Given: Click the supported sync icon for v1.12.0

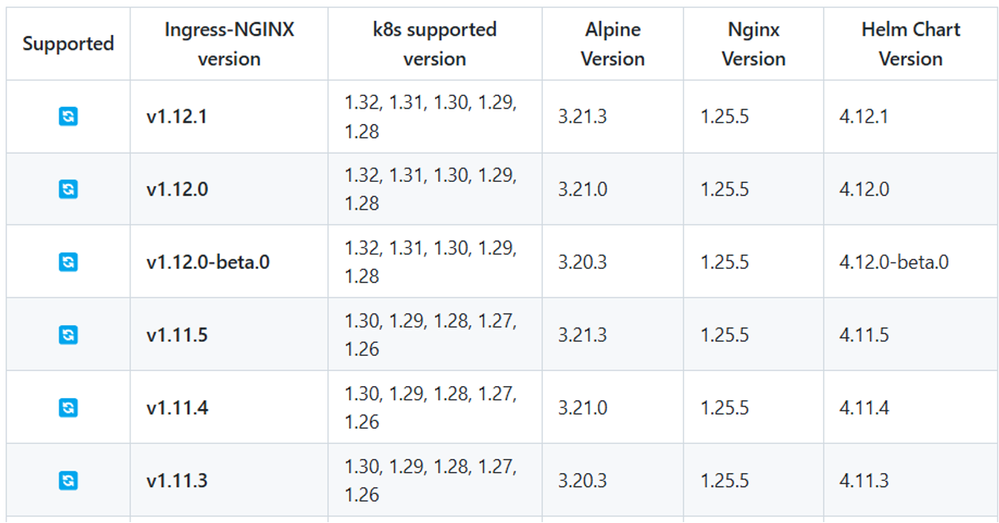Looking at the screenshot, I should point(68,189).
